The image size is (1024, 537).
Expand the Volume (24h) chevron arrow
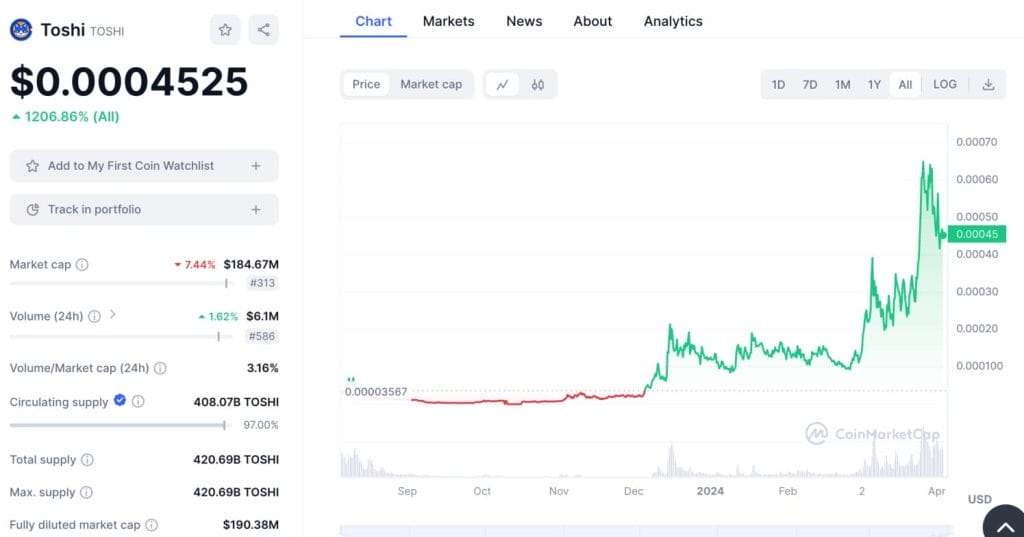(x=113, y=315)
